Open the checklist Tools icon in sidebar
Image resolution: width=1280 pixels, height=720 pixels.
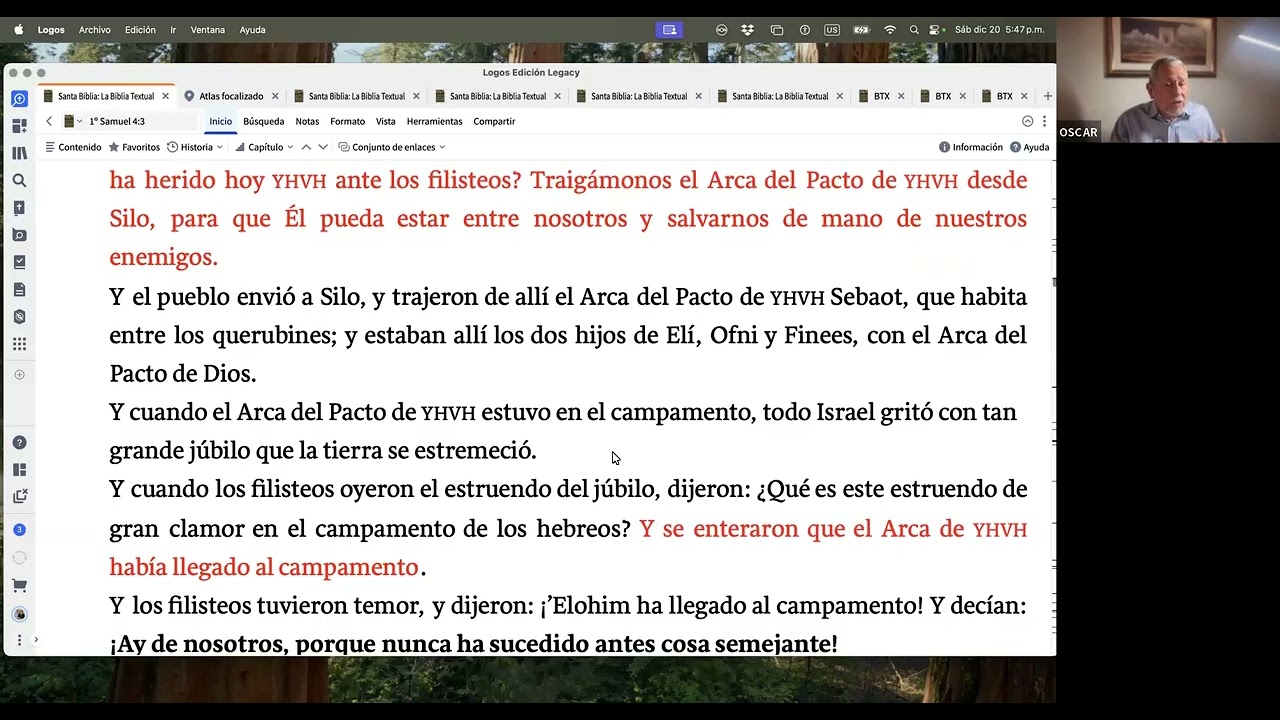pos(19,262)
